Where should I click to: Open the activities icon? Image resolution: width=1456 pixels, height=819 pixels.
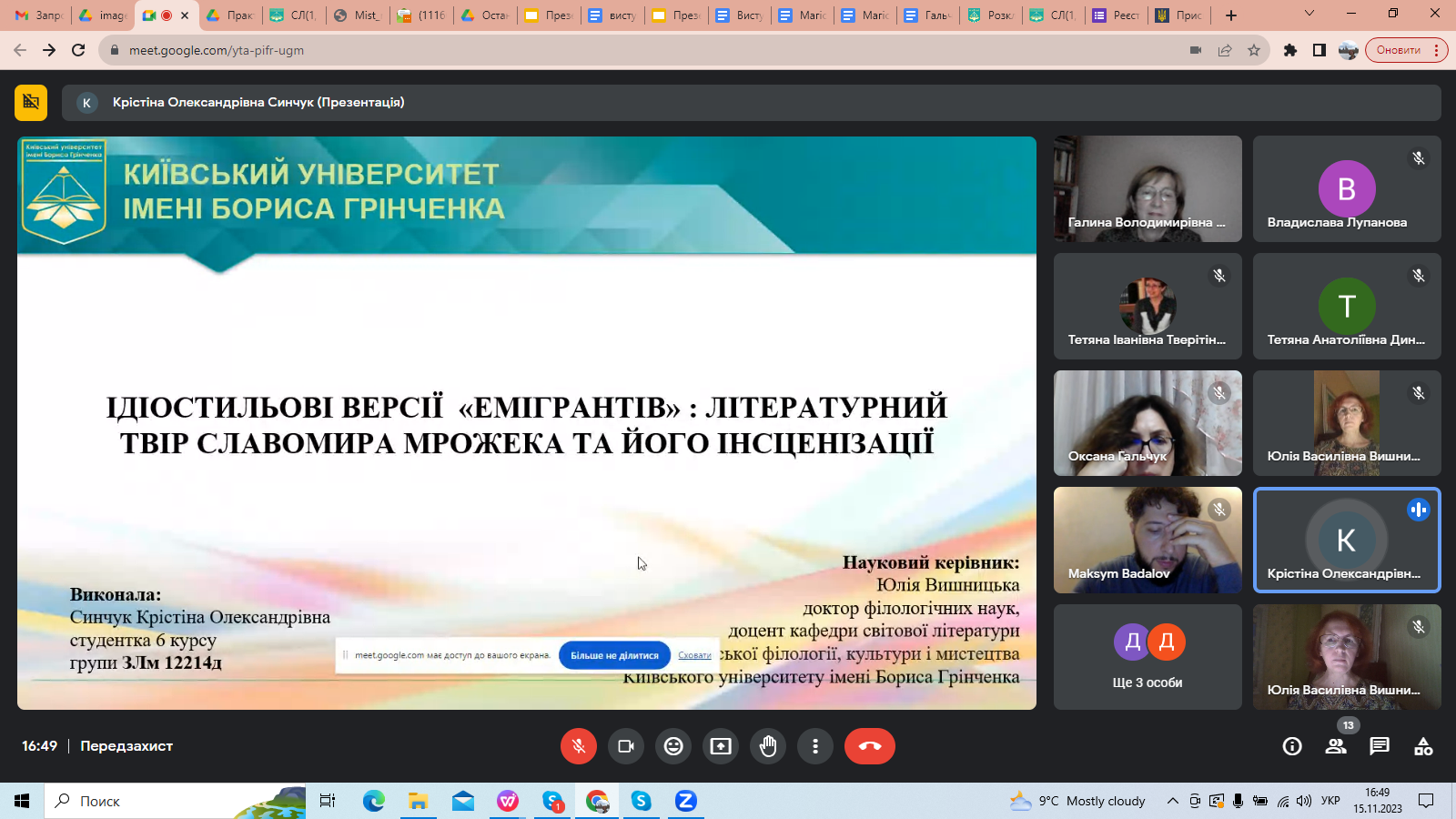tap(1423, 746)
